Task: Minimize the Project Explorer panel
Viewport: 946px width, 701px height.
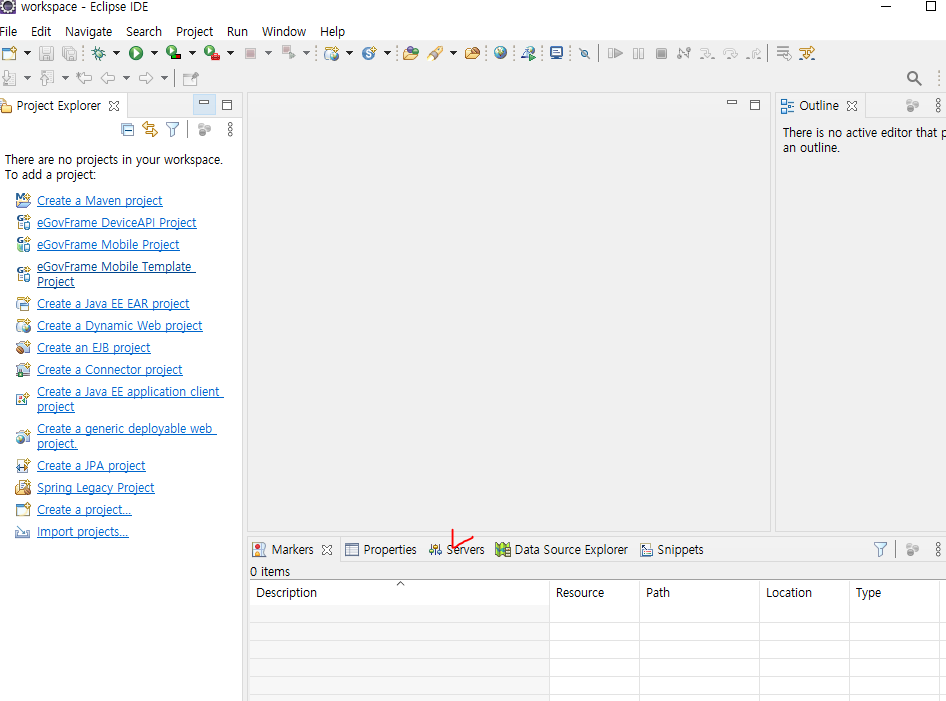Action: click(204, 105)
